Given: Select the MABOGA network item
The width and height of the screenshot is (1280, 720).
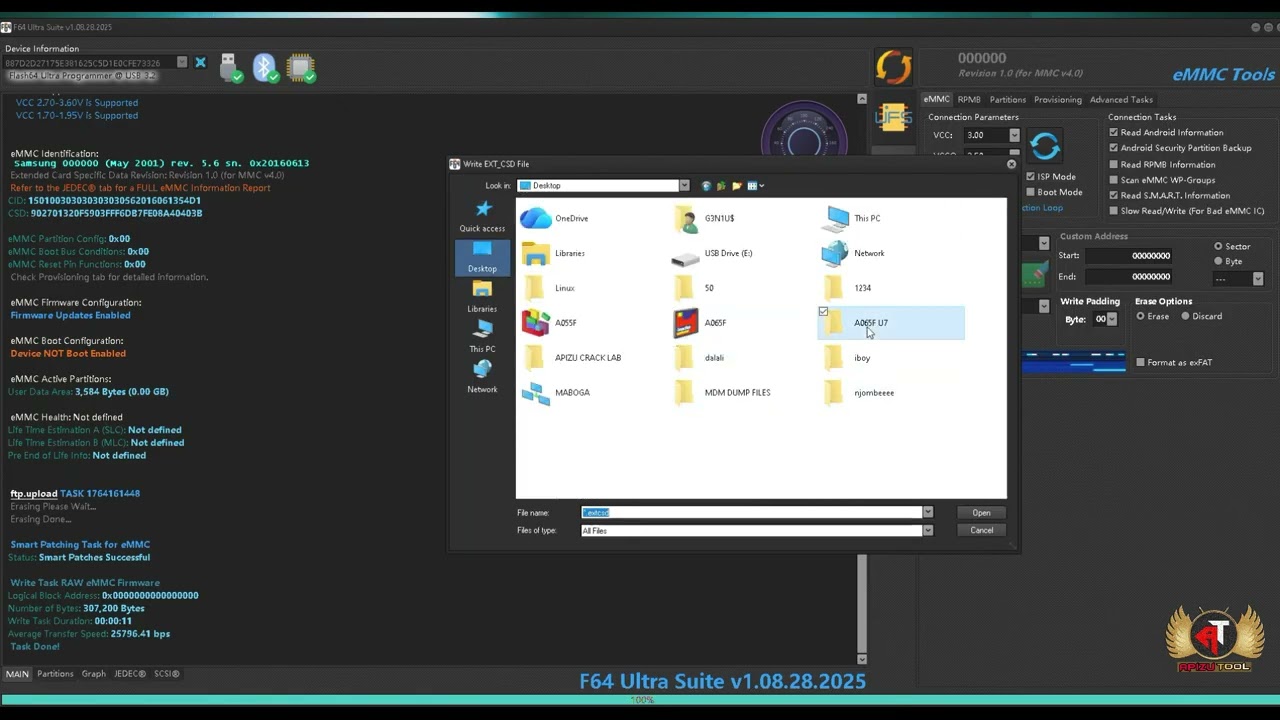Looking at the screenshot, I should pyautogui.click(x=556, y=392).
